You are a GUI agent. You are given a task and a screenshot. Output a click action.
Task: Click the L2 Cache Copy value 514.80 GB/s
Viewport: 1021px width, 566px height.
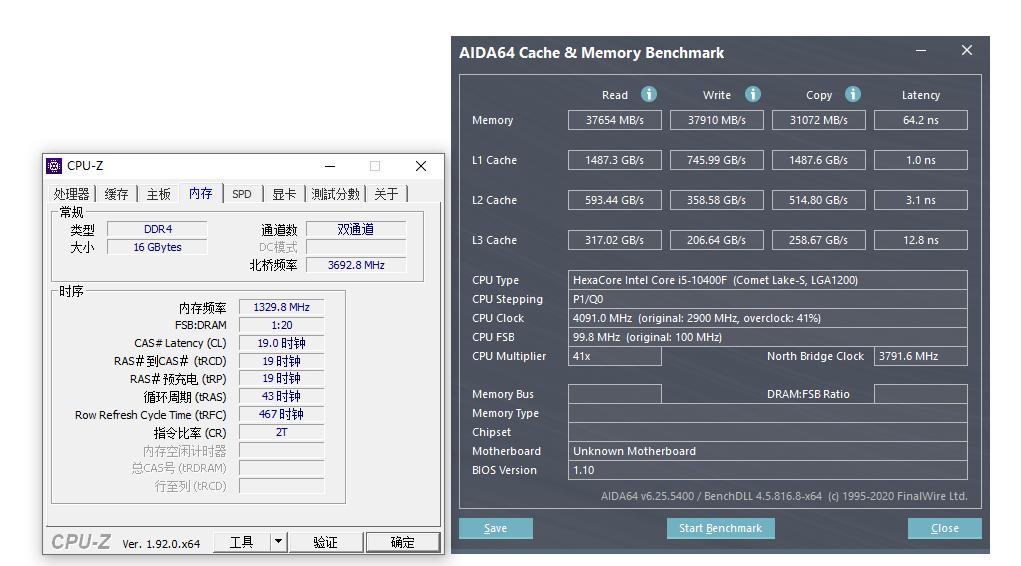(818, 200)
